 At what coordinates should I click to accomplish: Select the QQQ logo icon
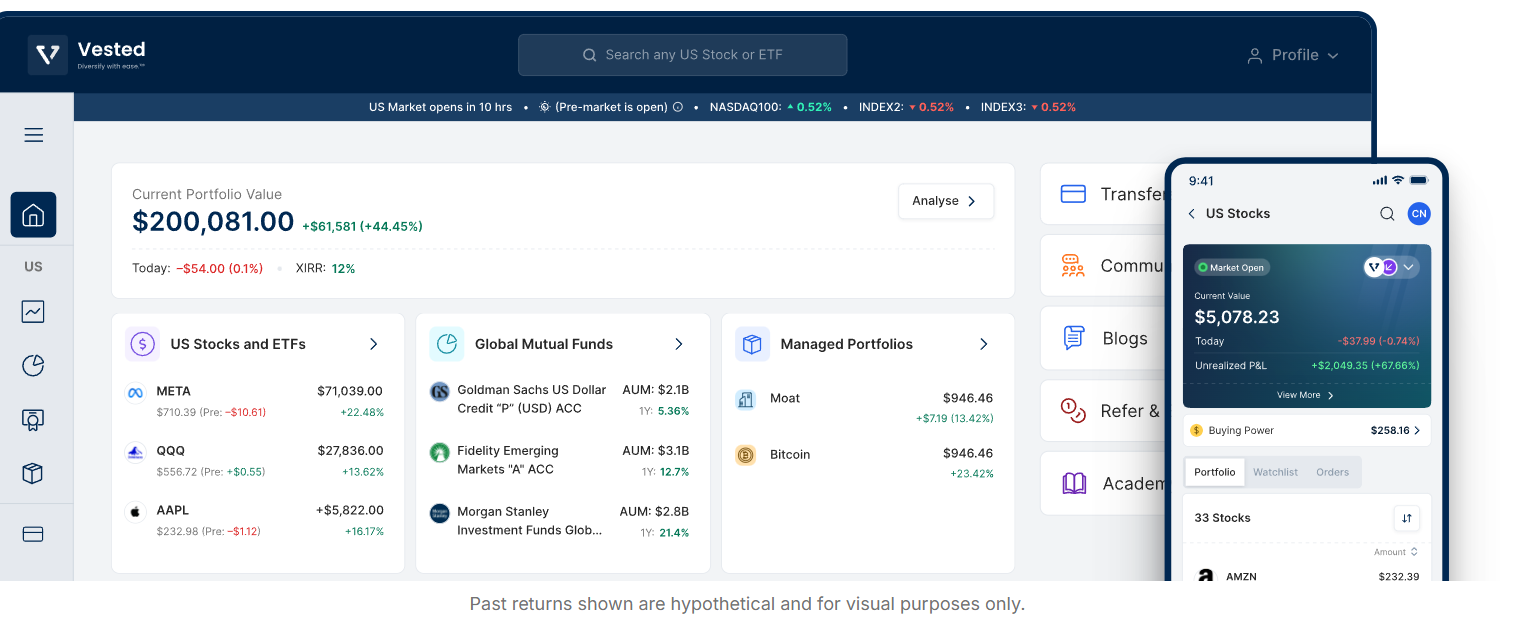coord(135,453)
